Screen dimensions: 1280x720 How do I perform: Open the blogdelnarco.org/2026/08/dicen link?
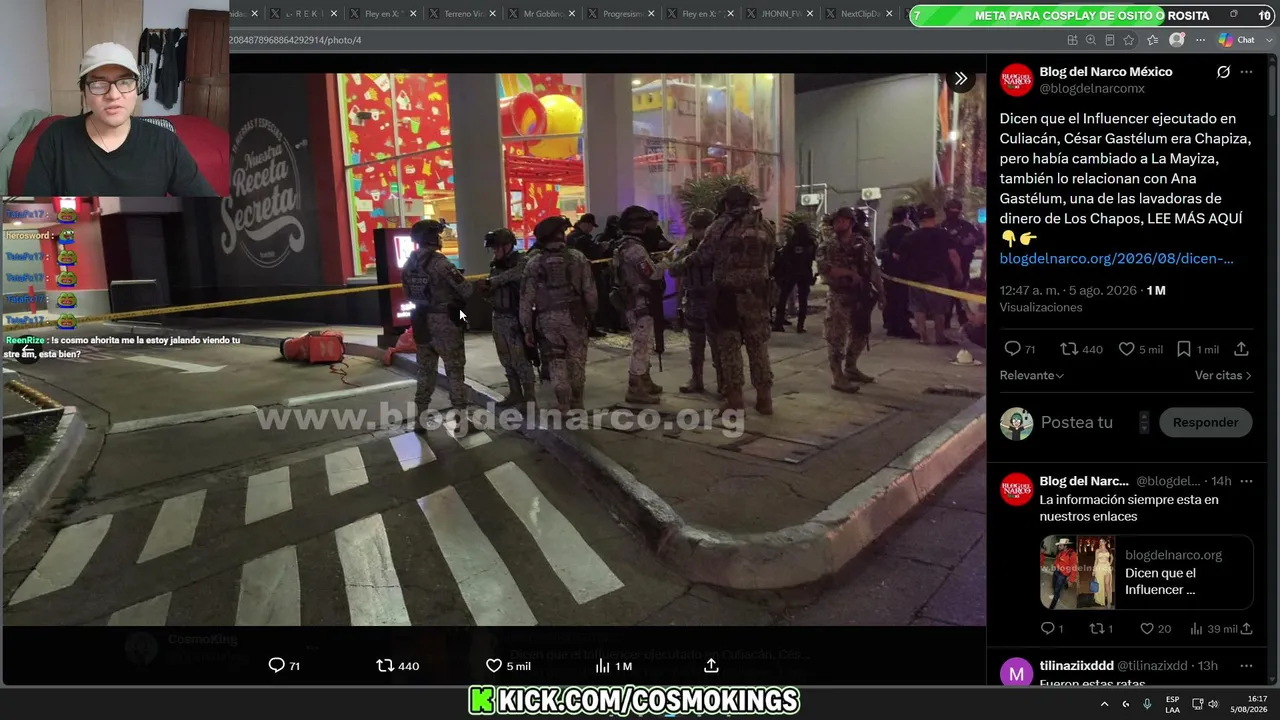1116,258
